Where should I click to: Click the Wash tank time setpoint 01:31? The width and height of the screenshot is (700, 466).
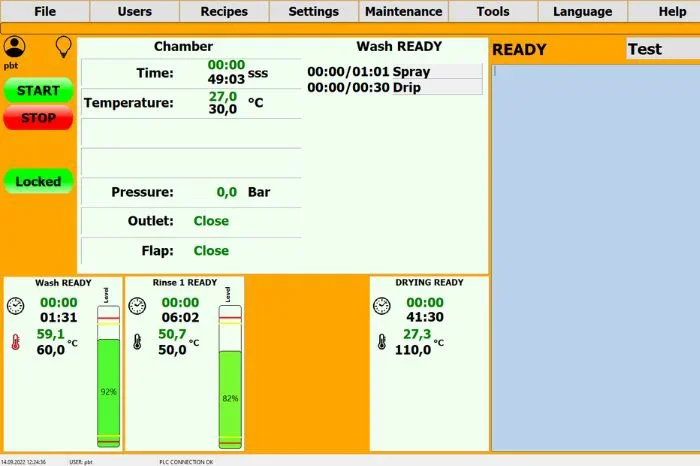click(x=58, y=317)
